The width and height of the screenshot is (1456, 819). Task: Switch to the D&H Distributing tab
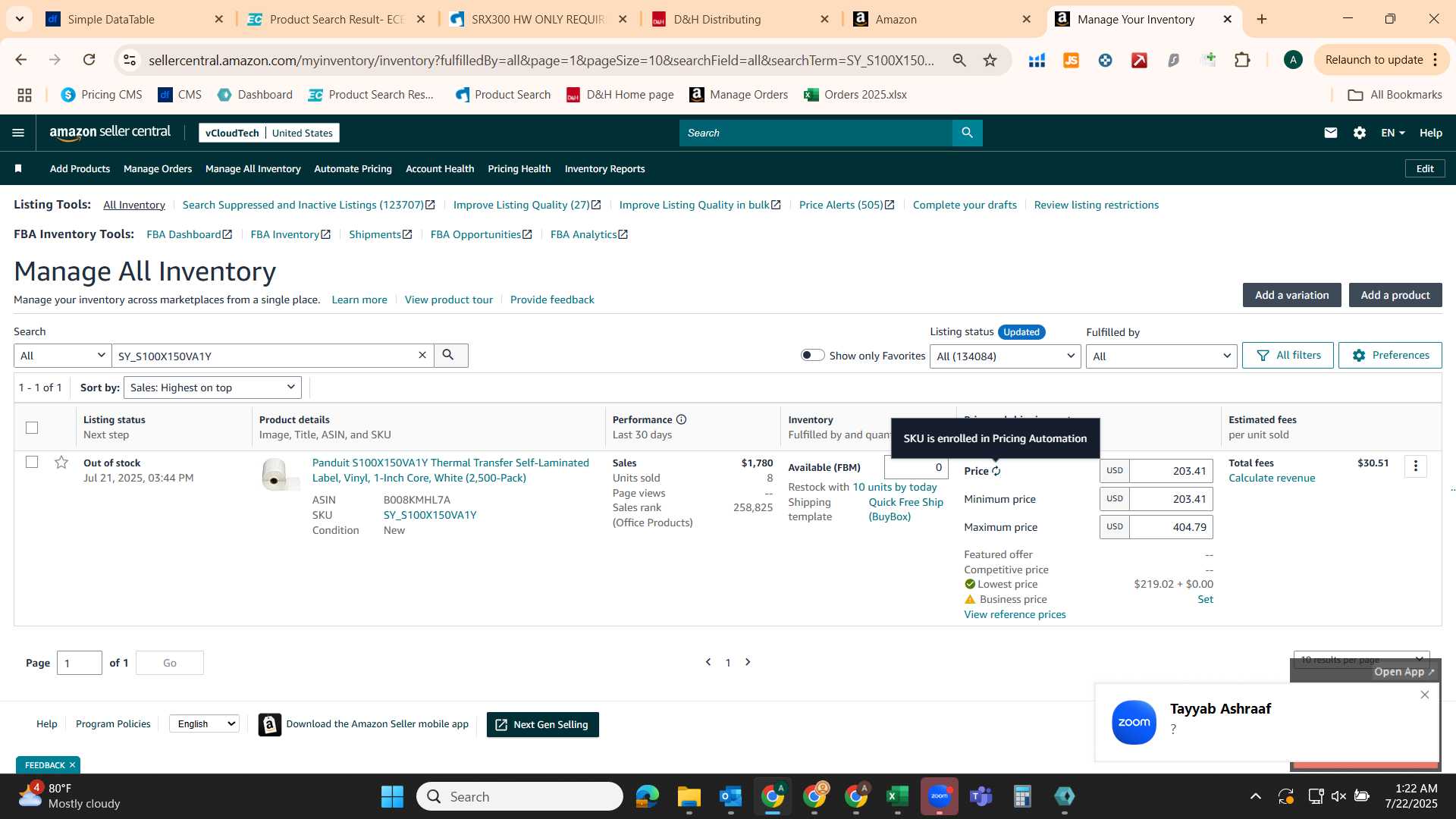[739, 19]
